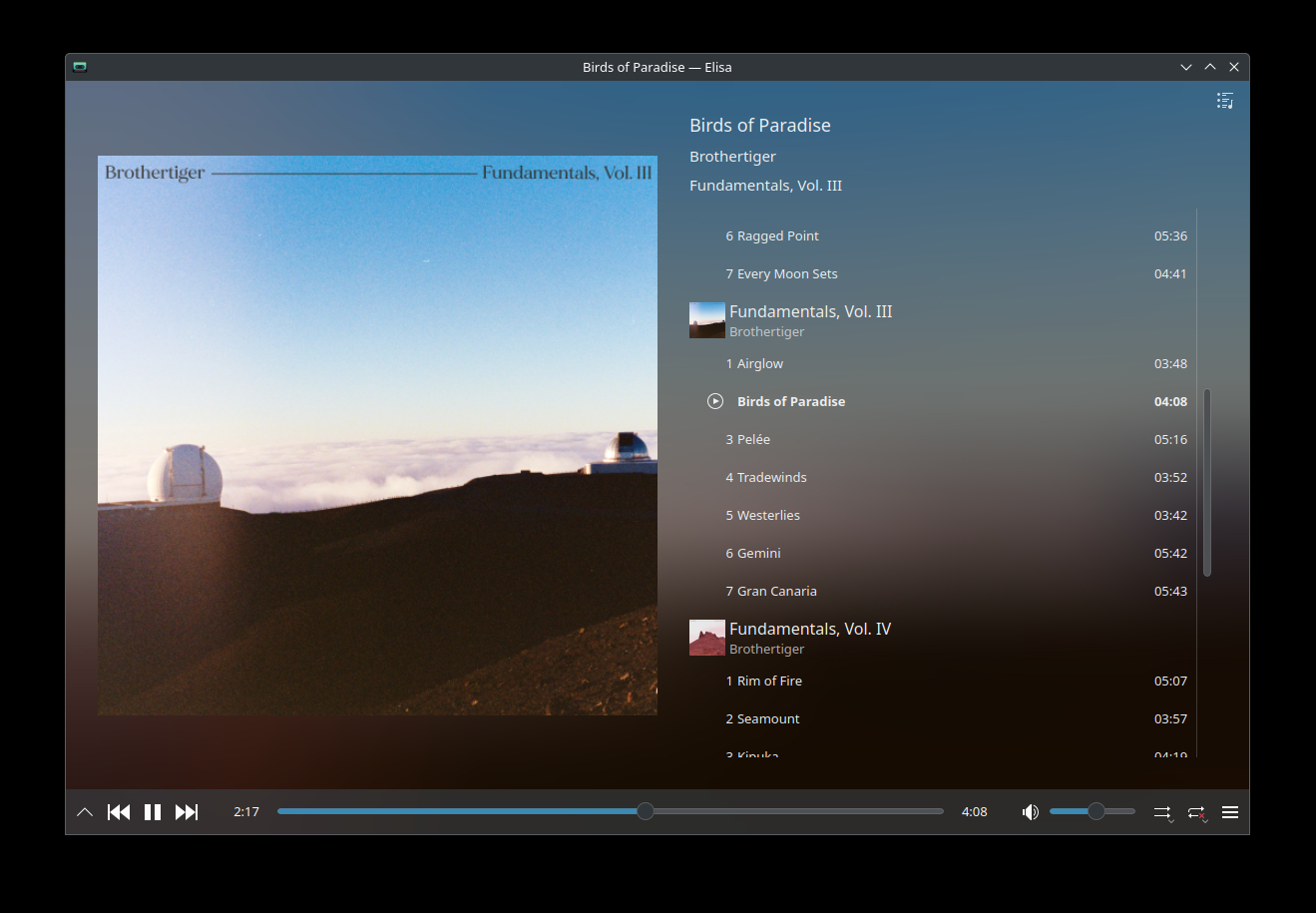Image resolution: width=1316 pixels, height=913 pixels.
Task: Click the large album cover artwork
Action: coord(377,435)
